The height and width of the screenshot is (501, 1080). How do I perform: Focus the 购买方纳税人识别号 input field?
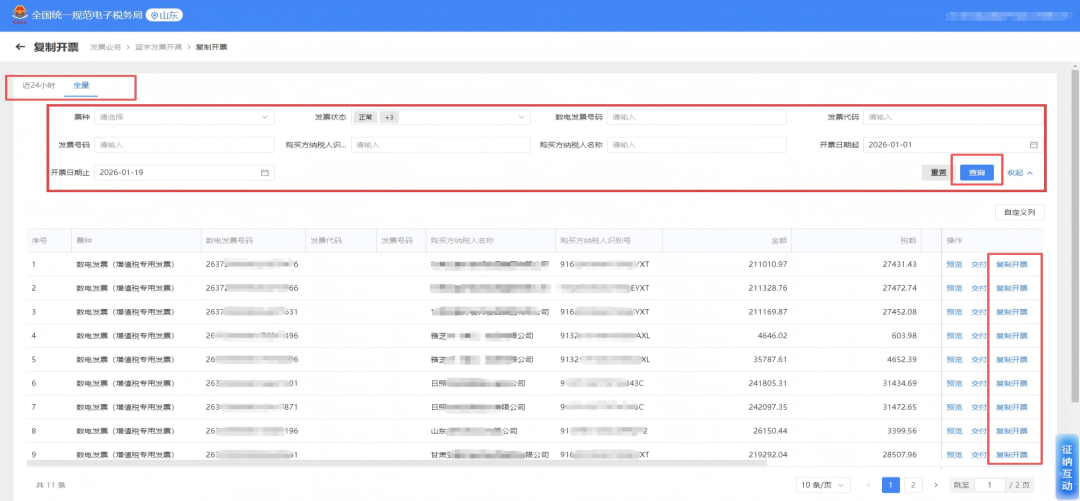pos(441,145)
